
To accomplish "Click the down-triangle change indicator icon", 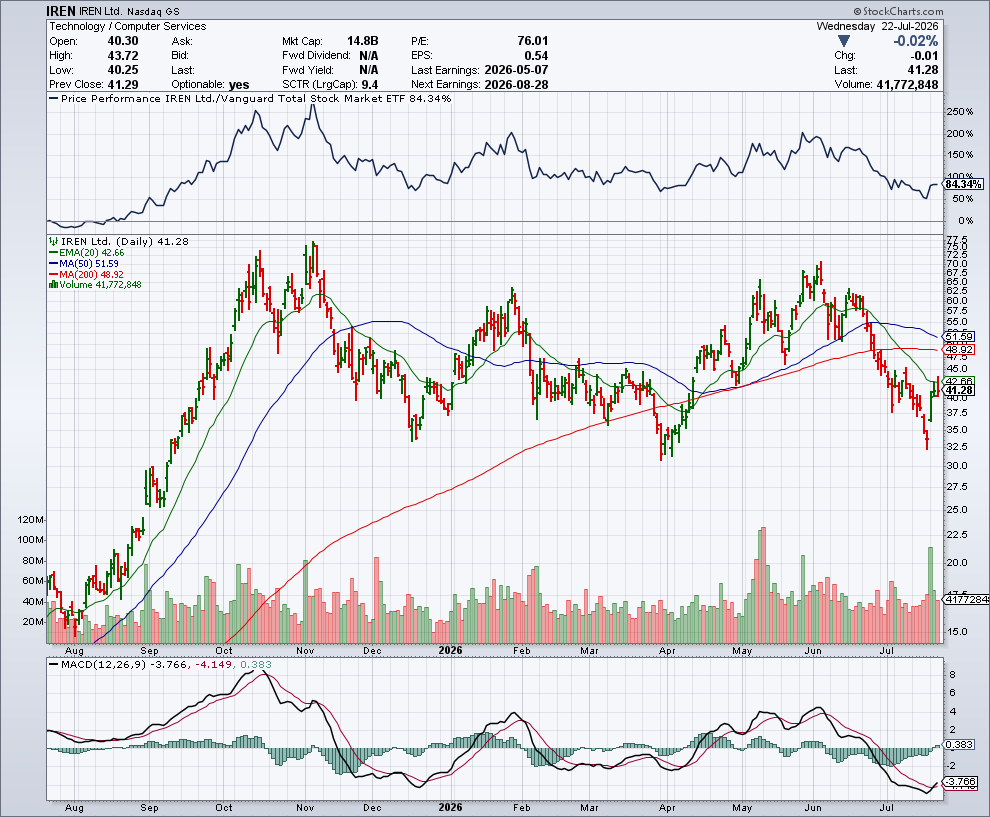I will 844,41.
